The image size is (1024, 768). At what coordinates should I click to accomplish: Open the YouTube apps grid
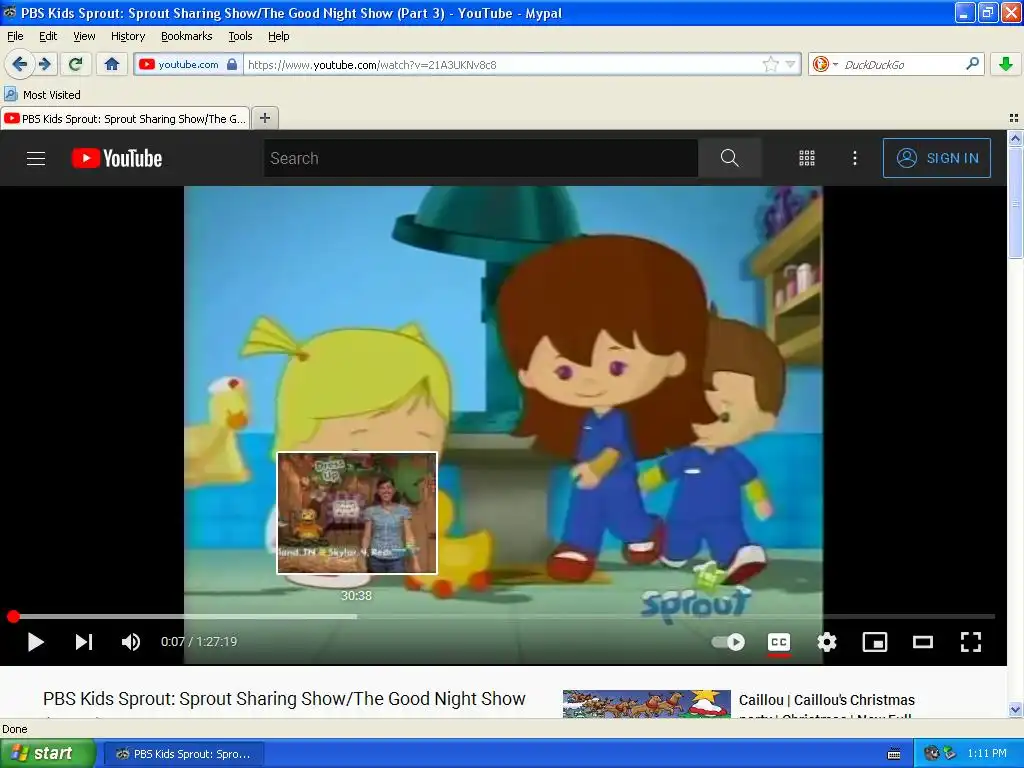[x=807, y=158]
